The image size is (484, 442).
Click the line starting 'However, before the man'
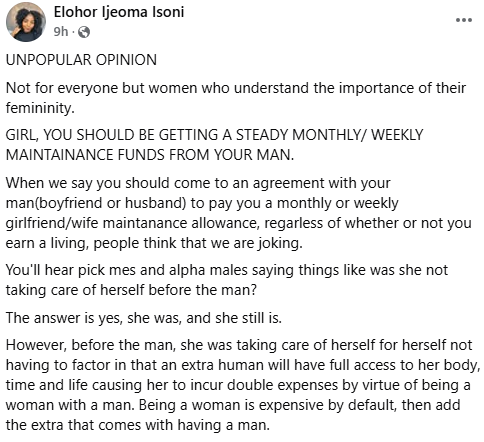(x=239, y=345)
